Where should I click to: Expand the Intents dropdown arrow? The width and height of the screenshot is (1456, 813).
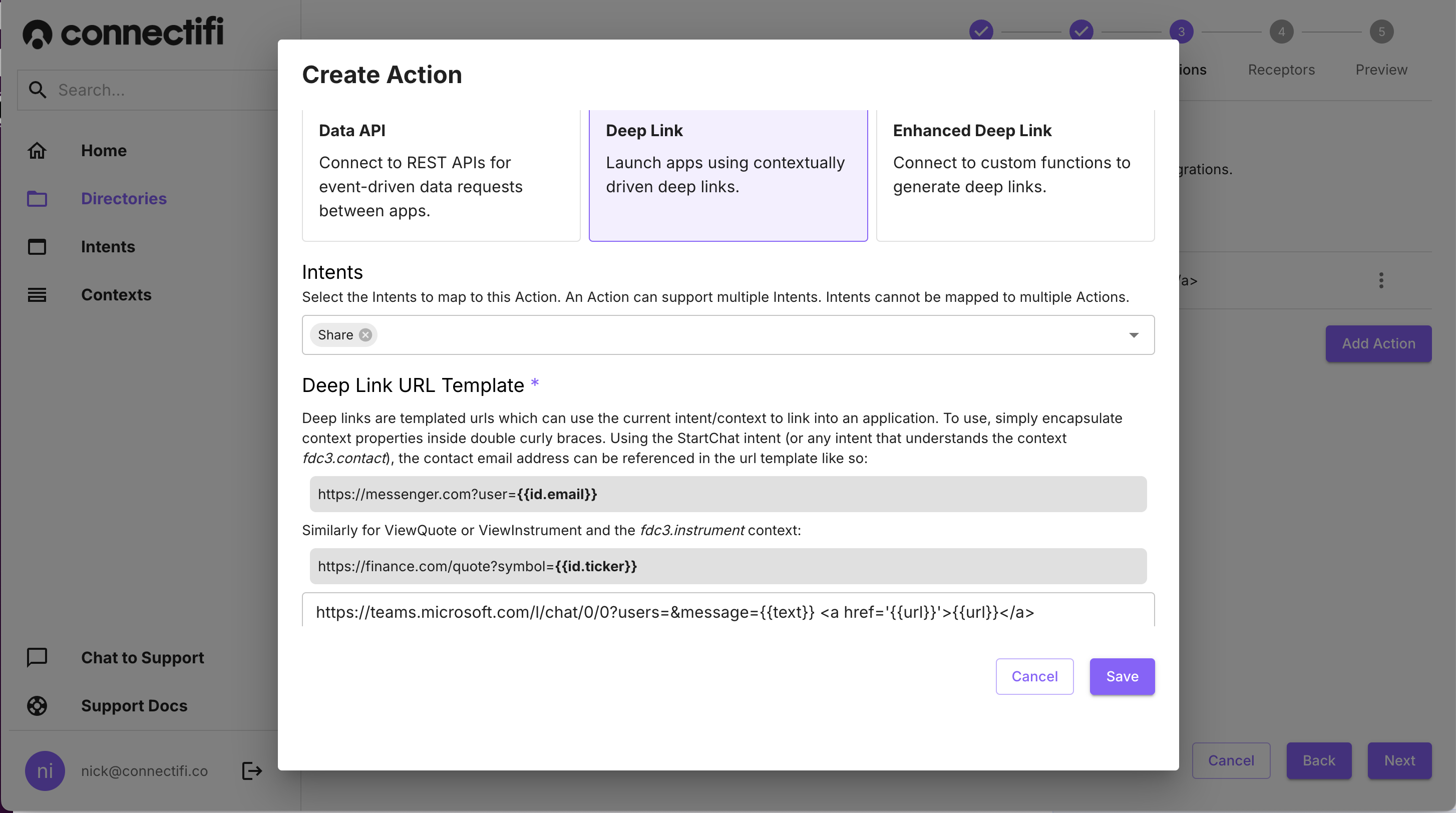[x=1134, y=335]
